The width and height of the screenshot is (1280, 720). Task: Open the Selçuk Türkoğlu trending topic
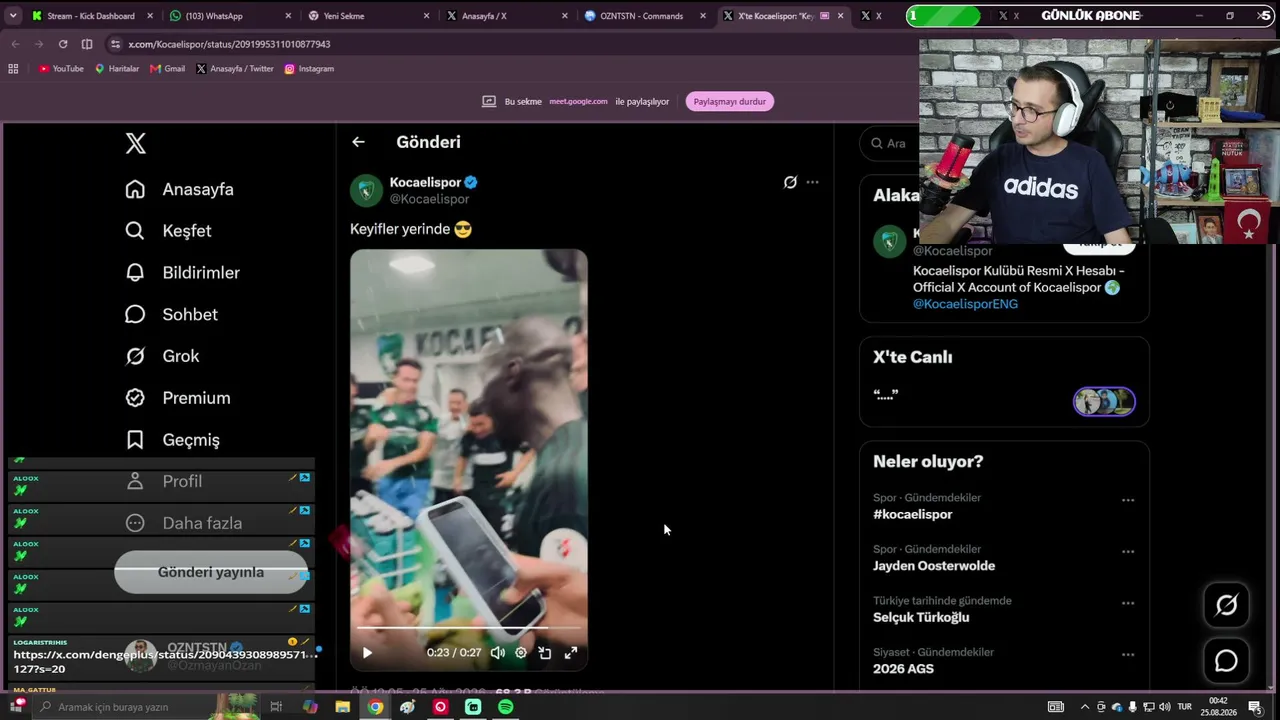921,617
